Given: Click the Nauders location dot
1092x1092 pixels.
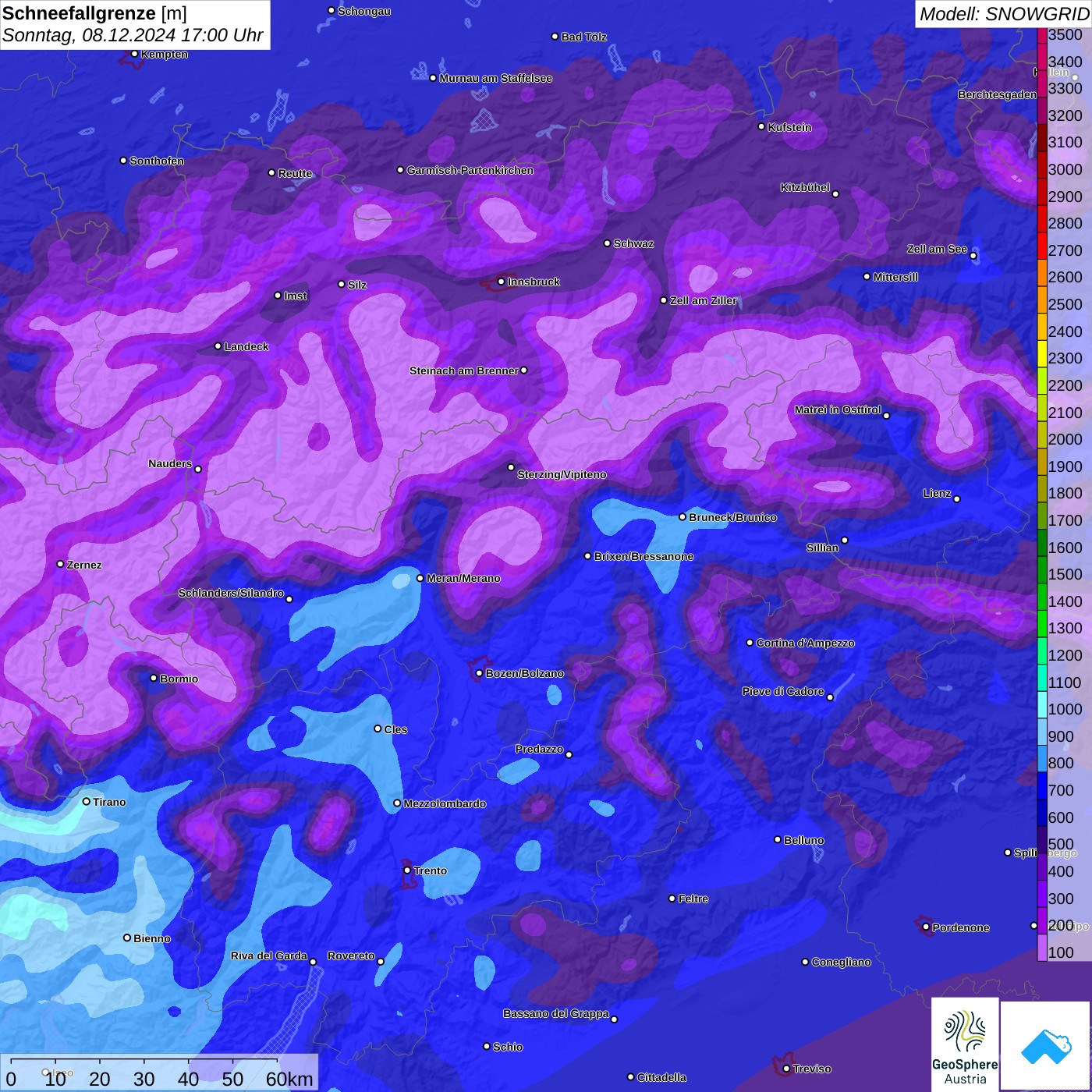Looking at the screenshot, I should tap(198, 470).
